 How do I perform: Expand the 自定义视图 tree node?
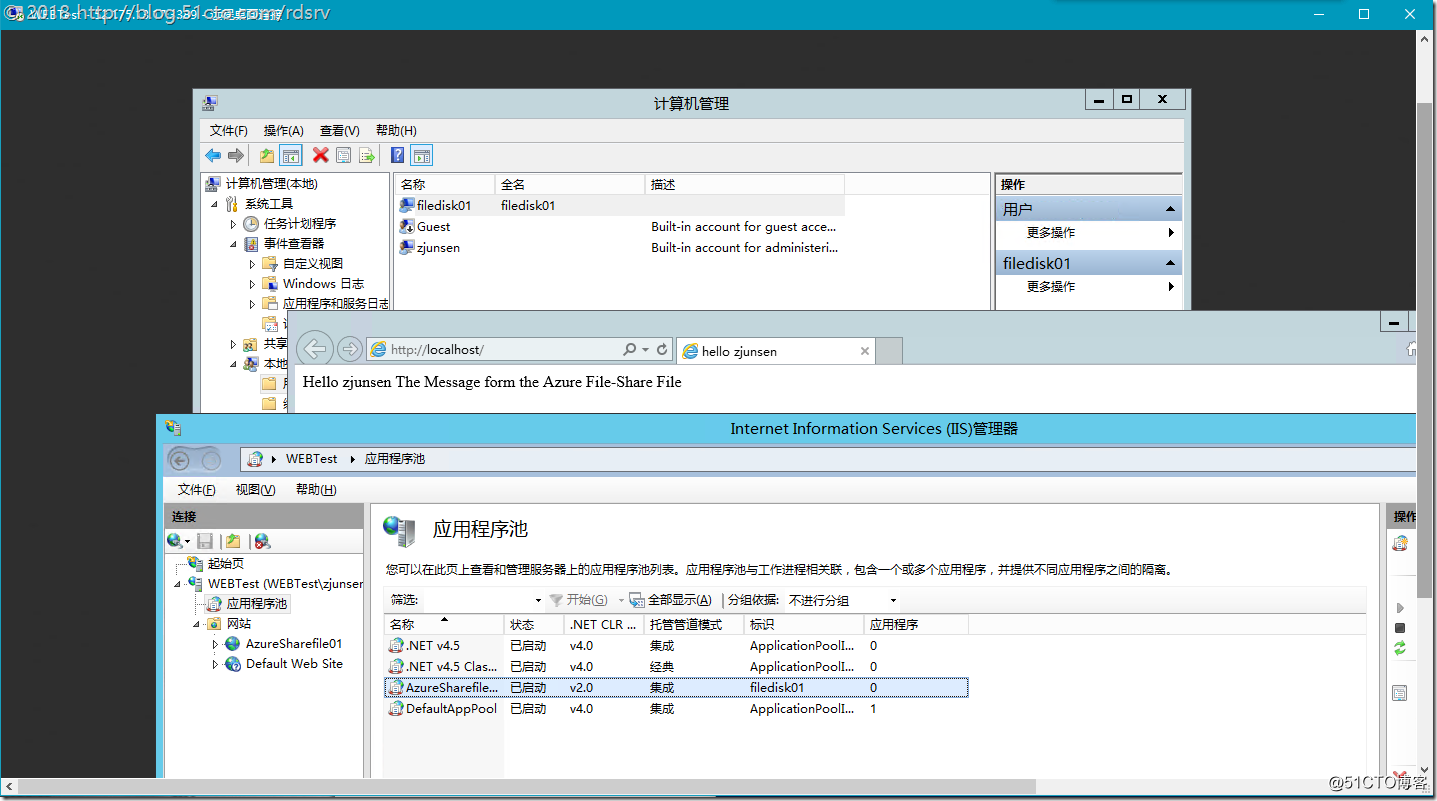pos(253,264)
